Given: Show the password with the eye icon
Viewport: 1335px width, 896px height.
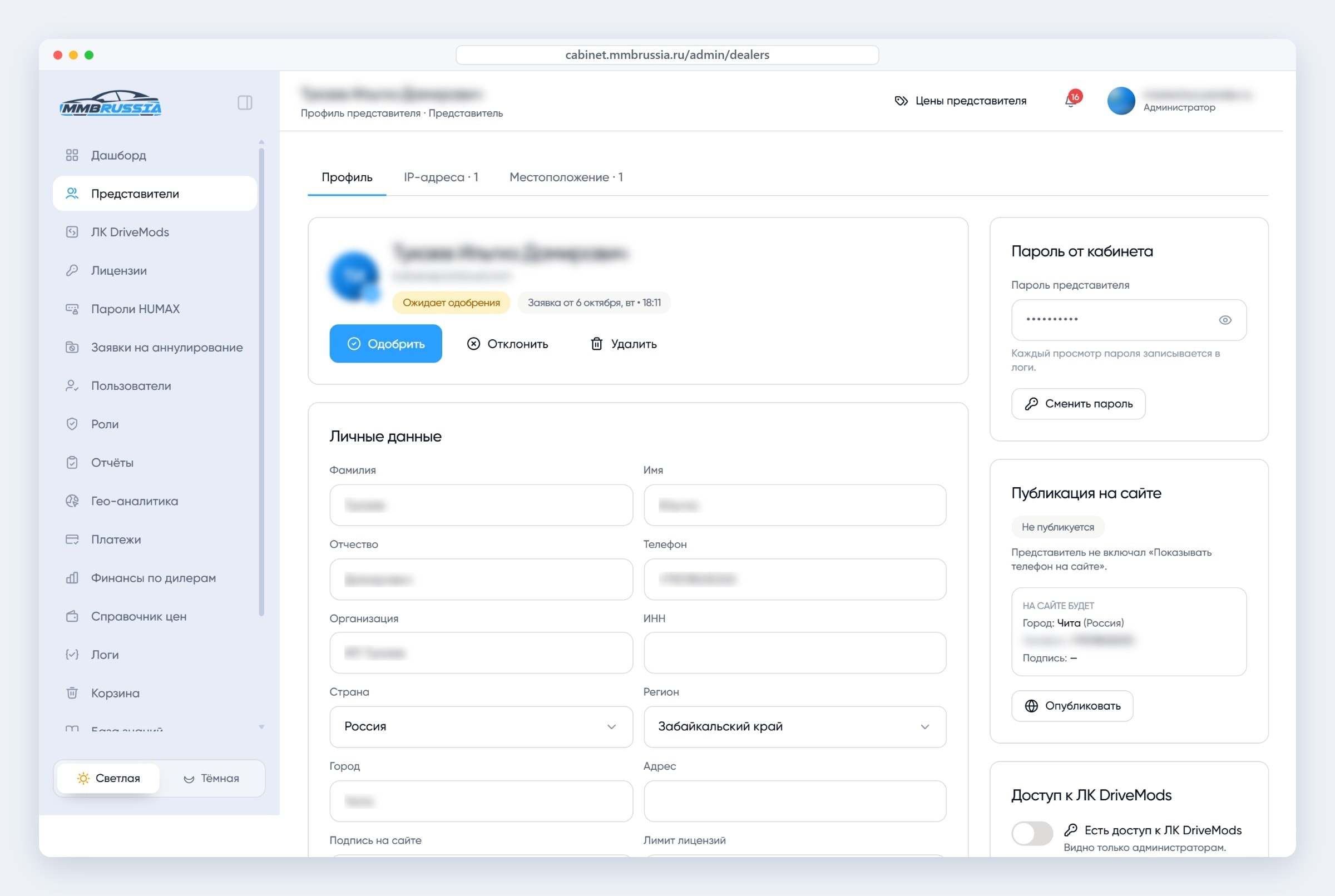Looking at the screenshot, I should (1225, 320).
